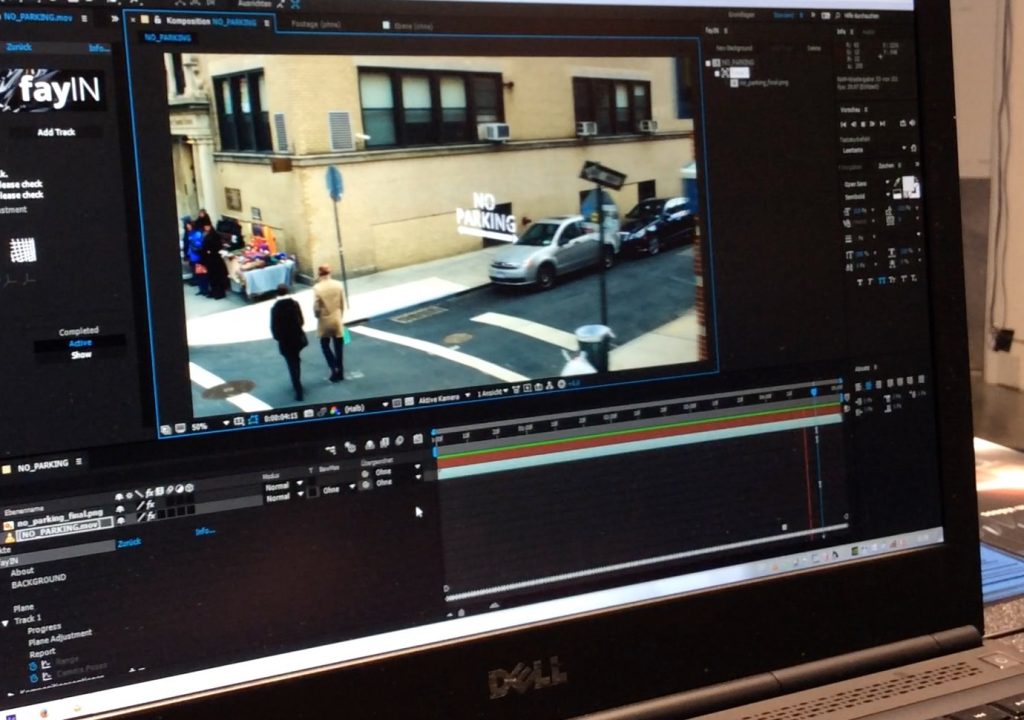This screenshot has height=720, width=1024.
Task: Toggle stopwatch for the Camera Poses property
Action: point(33,679)
